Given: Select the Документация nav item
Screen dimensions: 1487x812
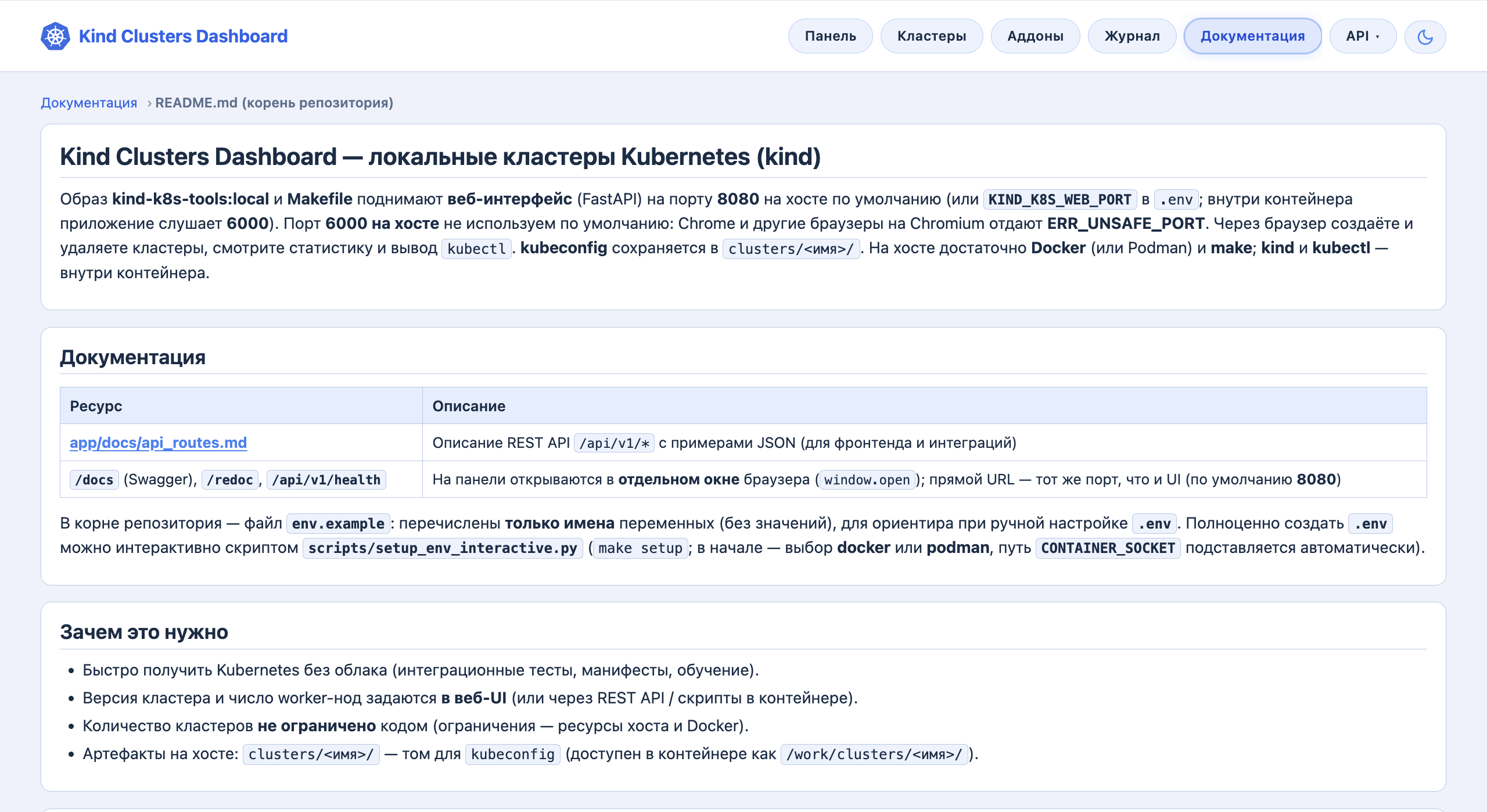Looking at the screenshot, I should click(1253, 36).
